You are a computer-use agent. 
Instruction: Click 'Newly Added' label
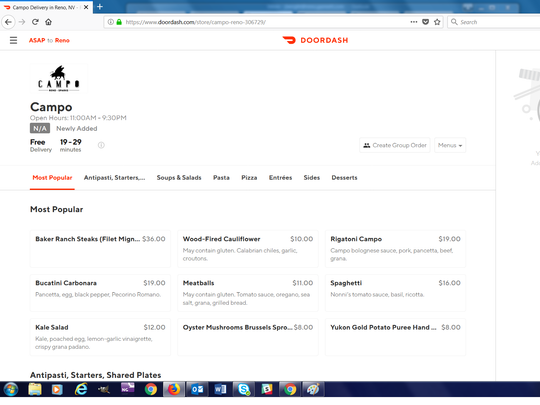tap(77, 128)
